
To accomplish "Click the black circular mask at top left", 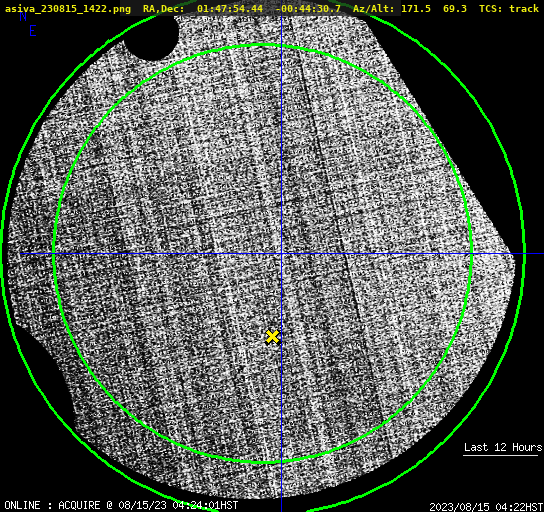I will pos(152,36).
